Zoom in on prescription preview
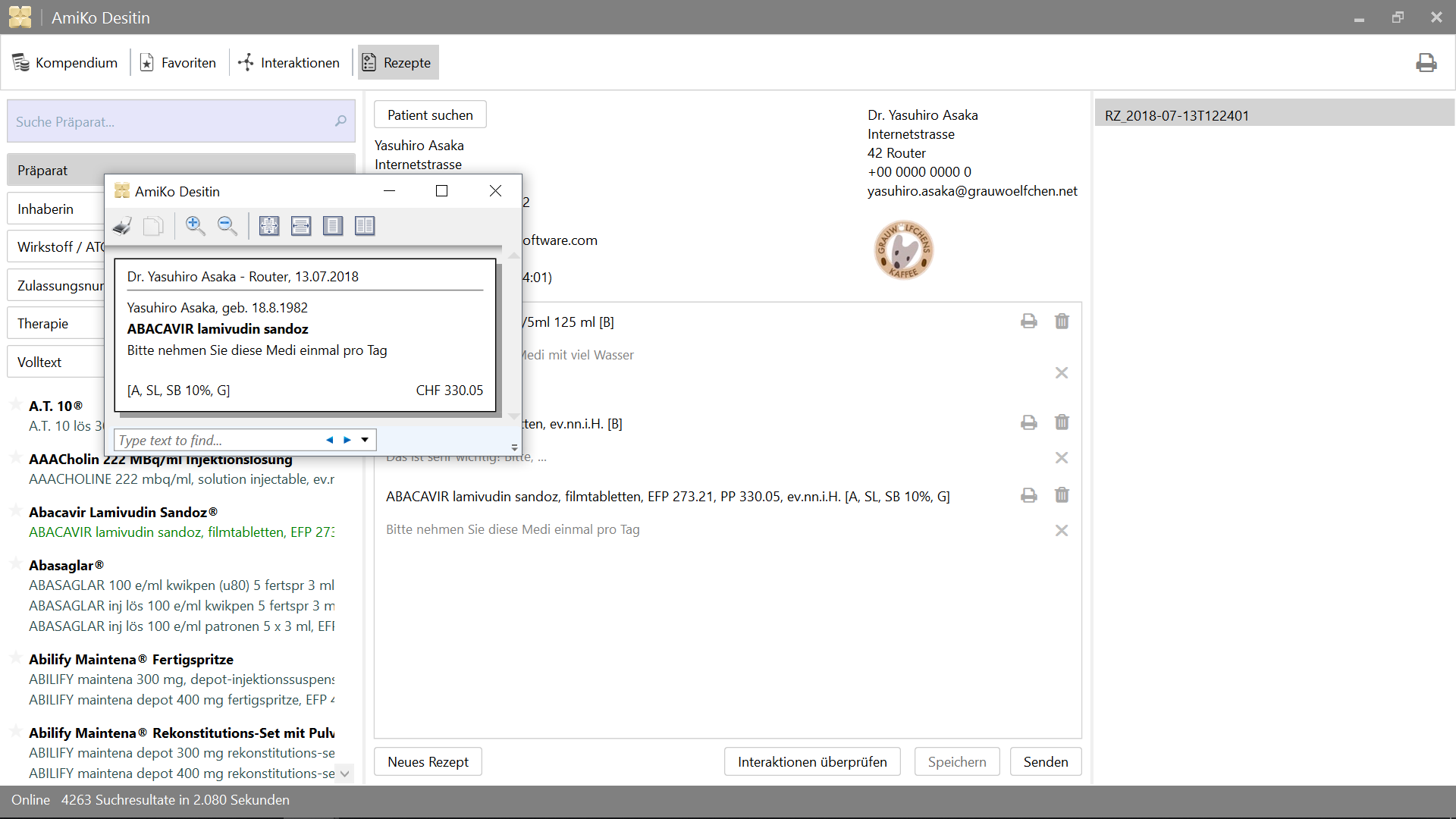The width and height of the screenshot is (1456, 819). [195, 226]
